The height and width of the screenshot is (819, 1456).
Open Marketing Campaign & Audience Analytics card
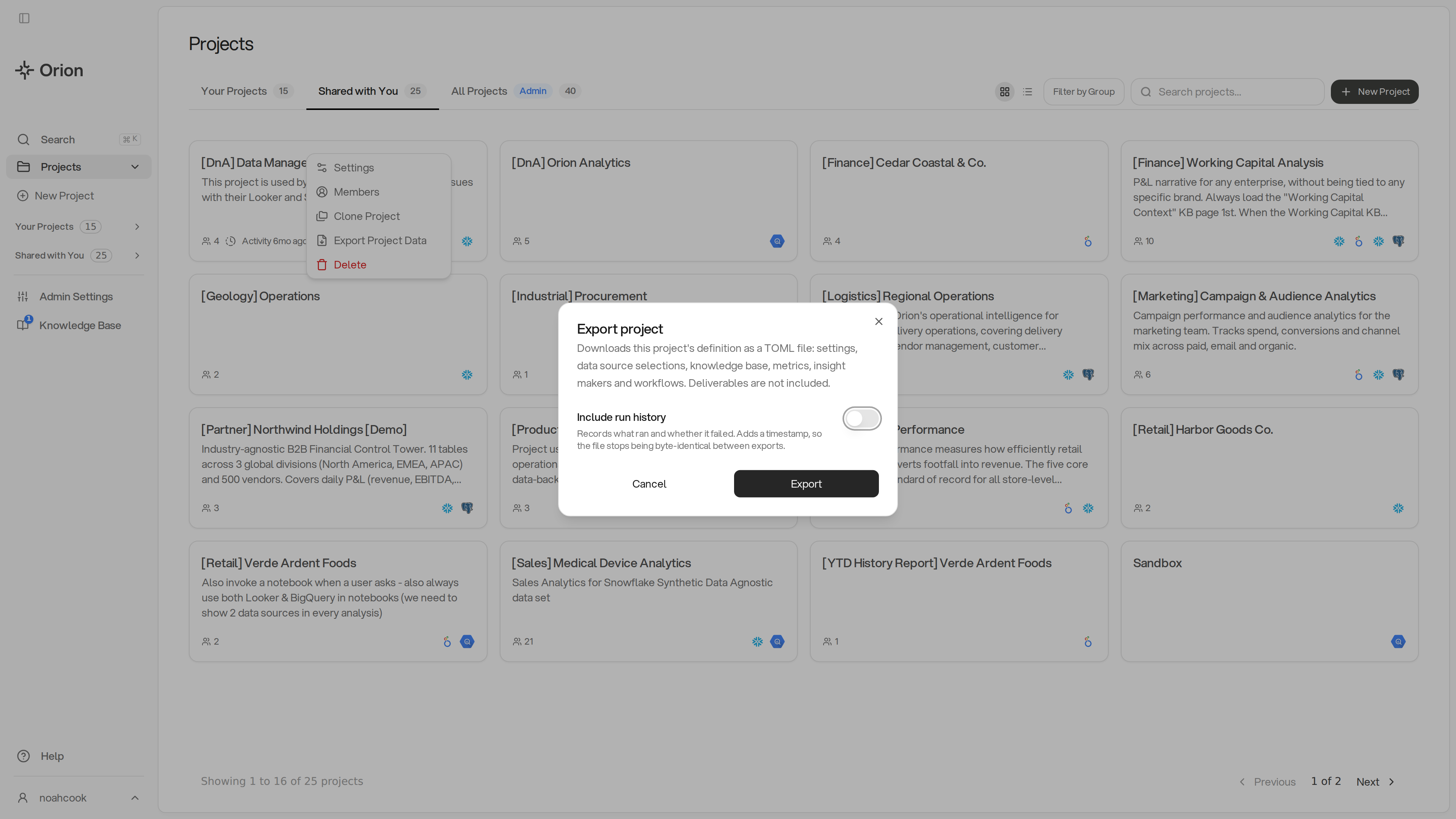tap(1269, 334)
